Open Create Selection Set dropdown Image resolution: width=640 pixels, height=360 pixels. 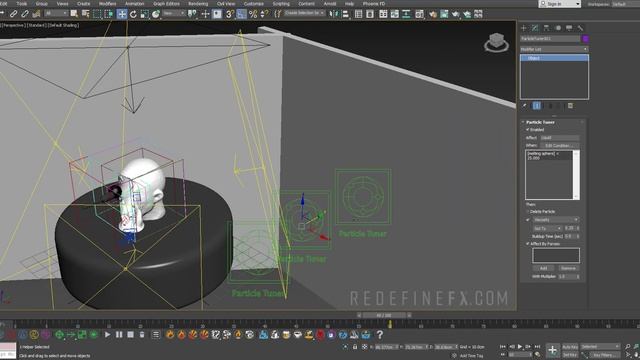click(x=304, y=13)
